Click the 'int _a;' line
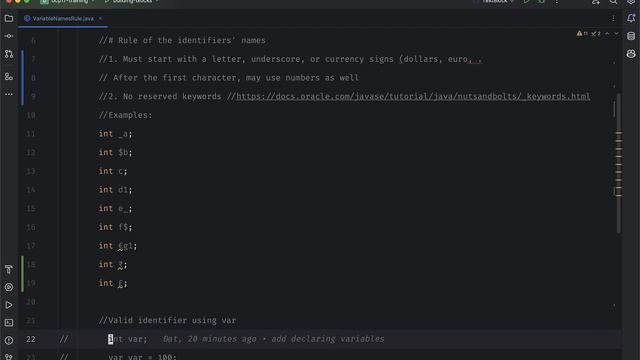 (116, 134)
